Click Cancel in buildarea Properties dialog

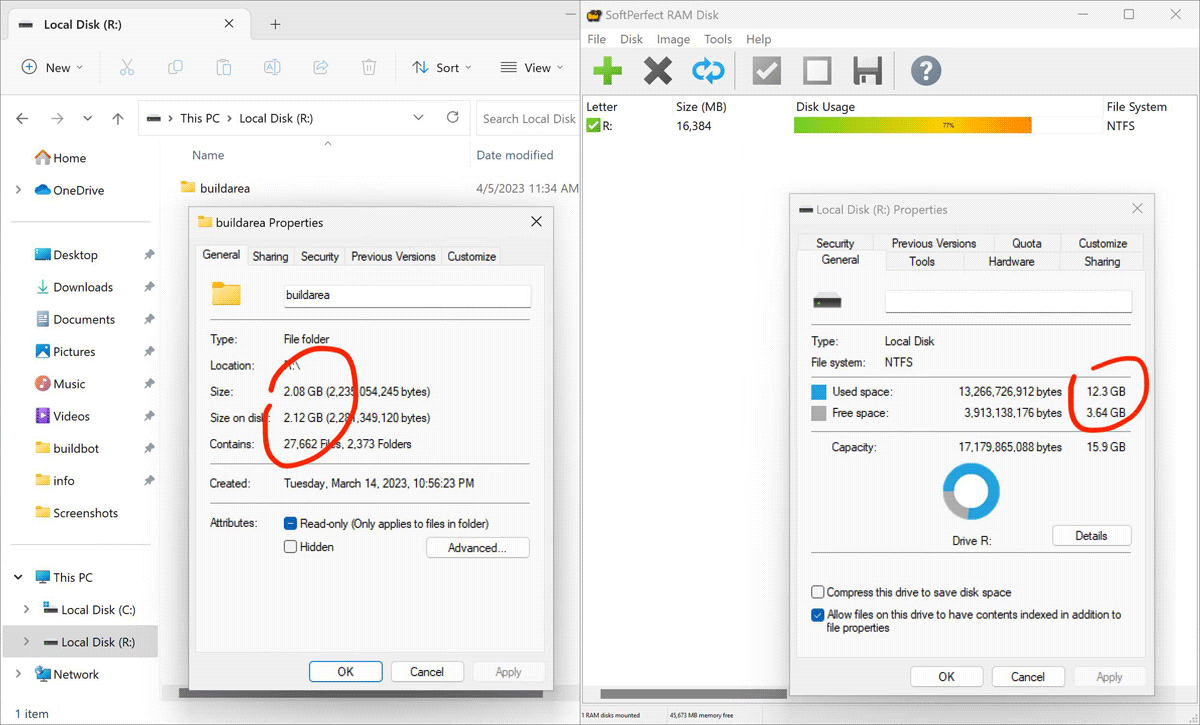(427, 672)
